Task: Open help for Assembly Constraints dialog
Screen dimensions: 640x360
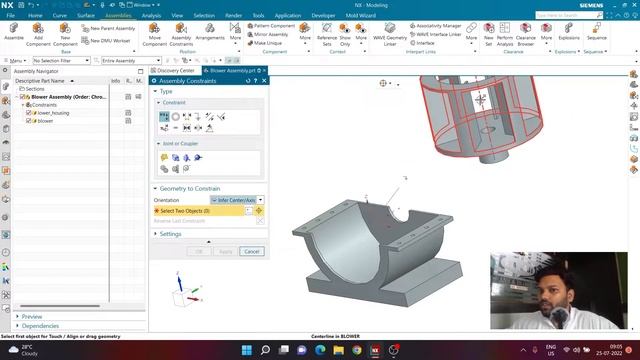Action: (x=256, y=81)
